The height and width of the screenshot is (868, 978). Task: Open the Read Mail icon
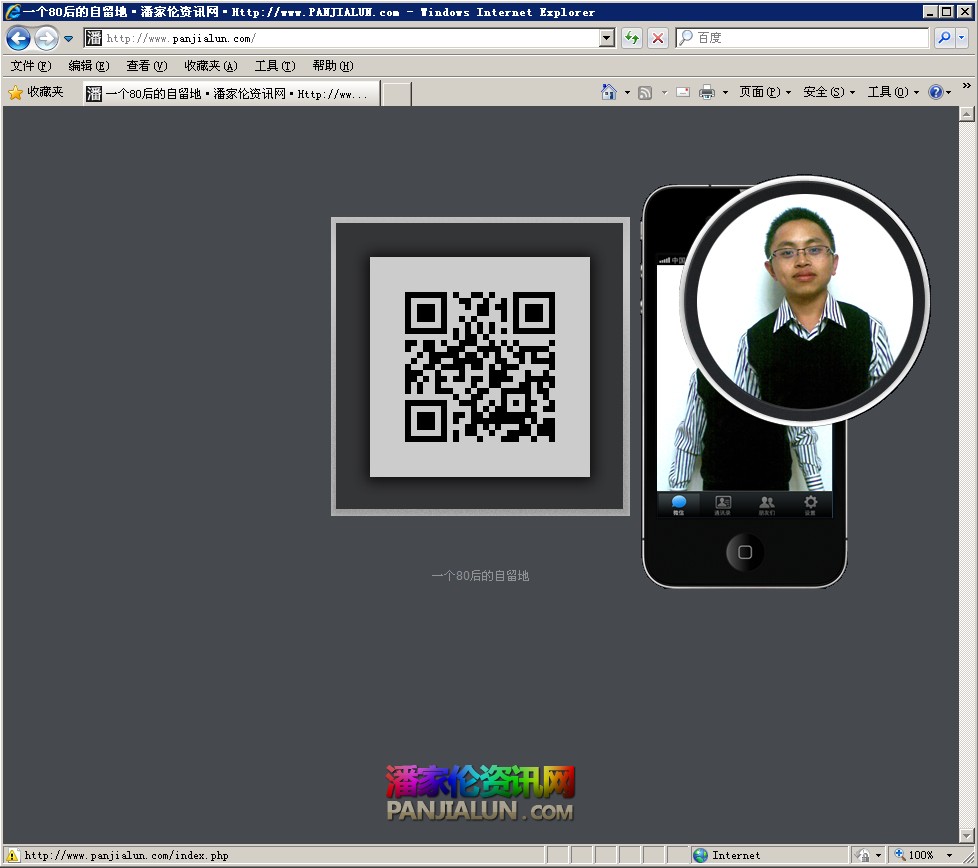point(682,92)
